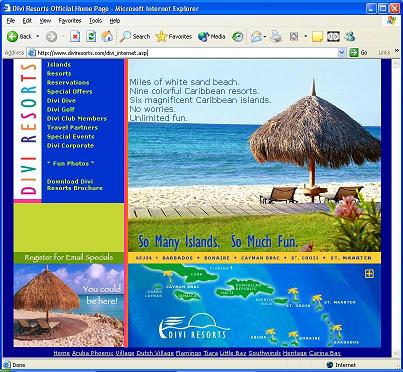Open the address bar dropdown list
This screenshot has height=372, width=403.
click(342, 53)
